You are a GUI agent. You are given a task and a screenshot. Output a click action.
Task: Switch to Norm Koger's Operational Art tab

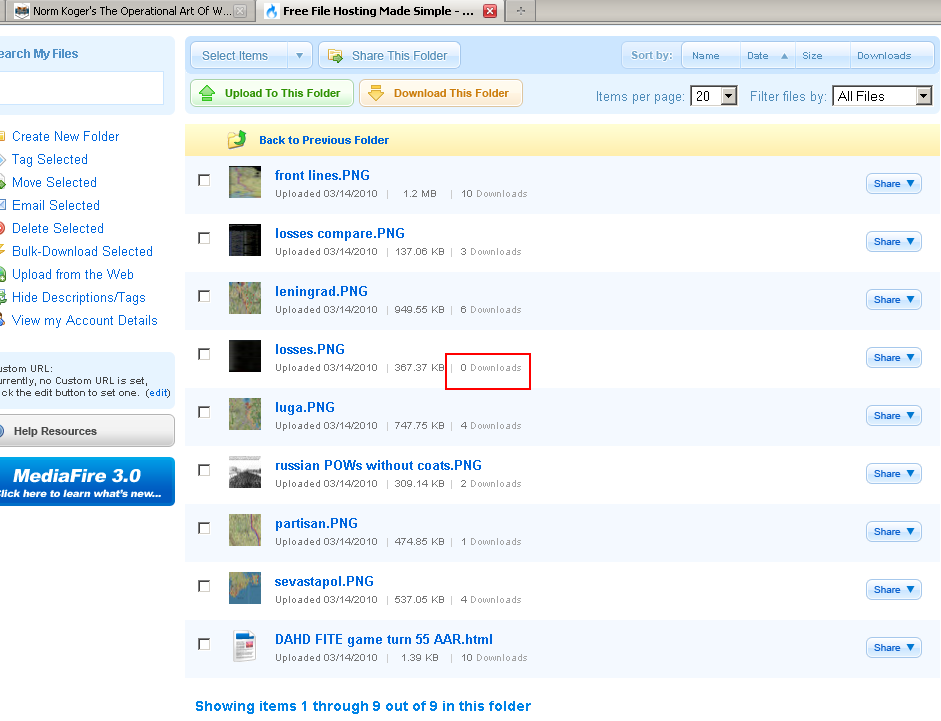[129, 11]
